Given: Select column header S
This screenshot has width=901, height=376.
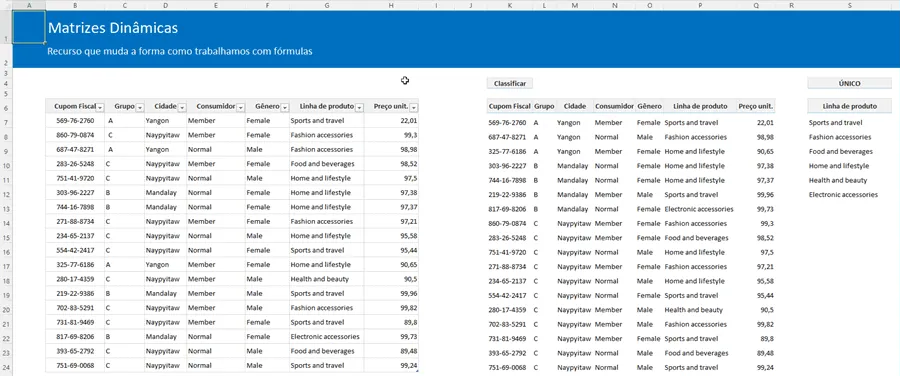Looking at the screenshot, I should tap(849, 5).
